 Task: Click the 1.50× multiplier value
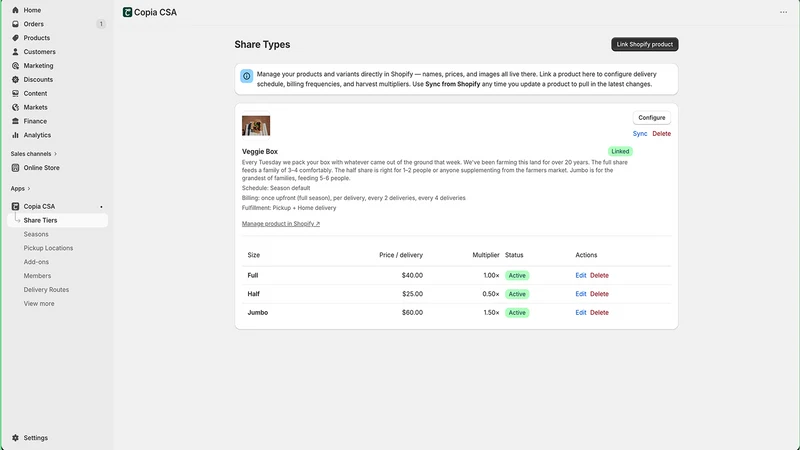[x=491, y=313]
